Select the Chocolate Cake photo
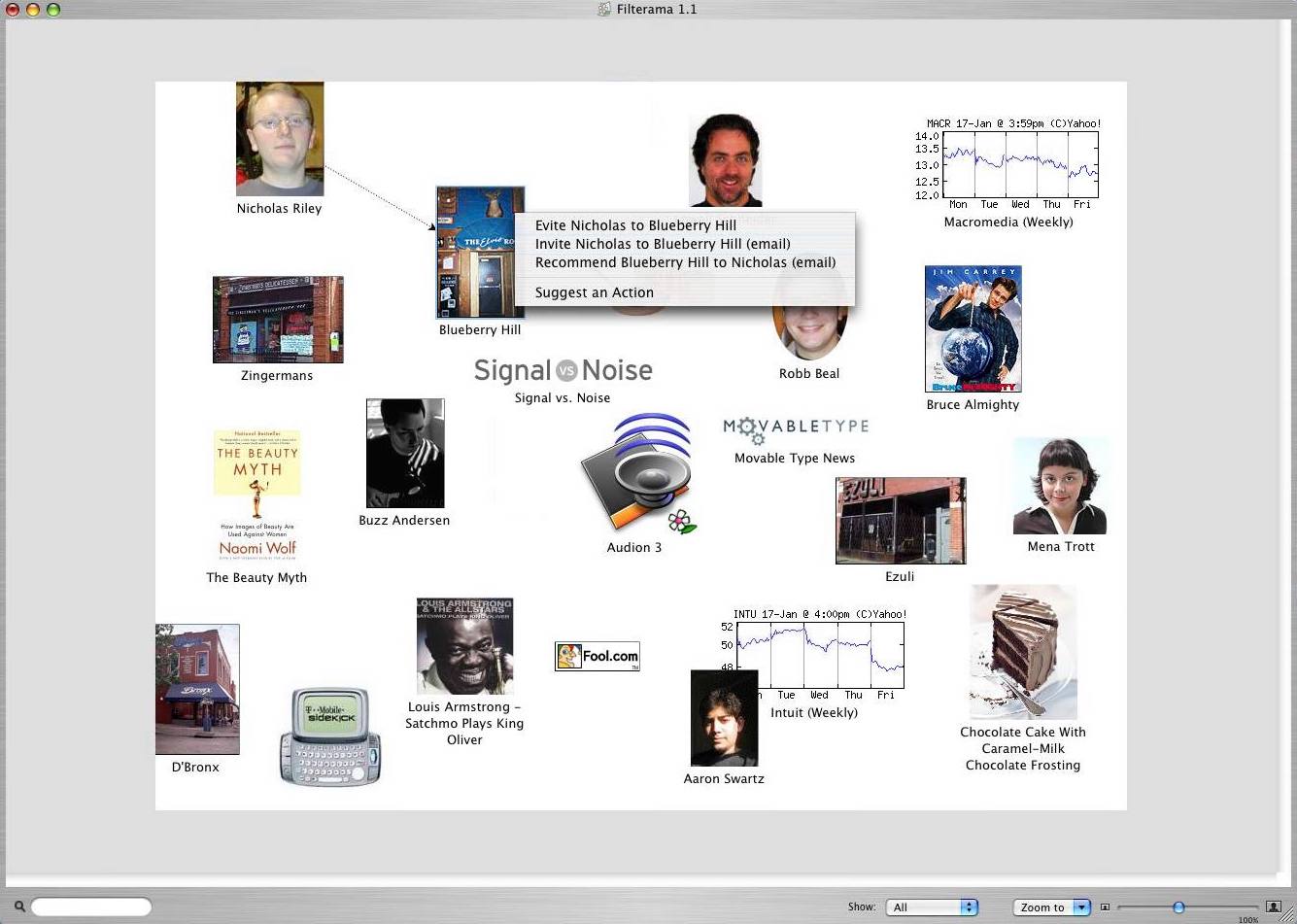The image size is (1297, 924). click(1022, 652)
